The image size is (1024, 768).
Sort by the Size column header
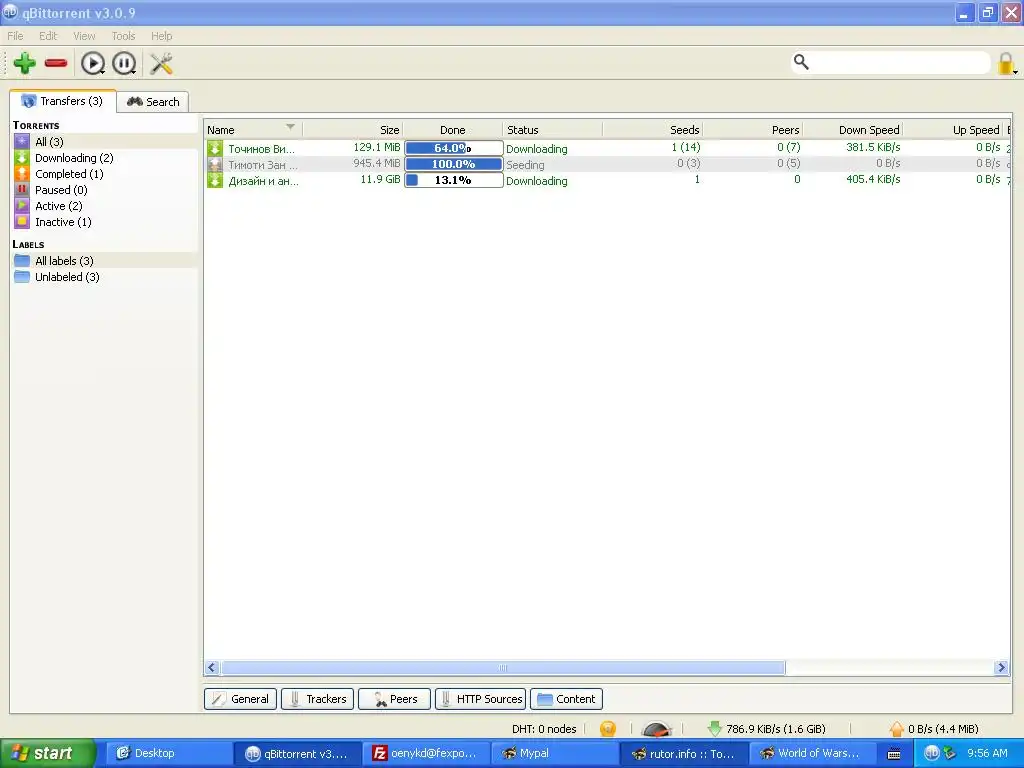353,129
